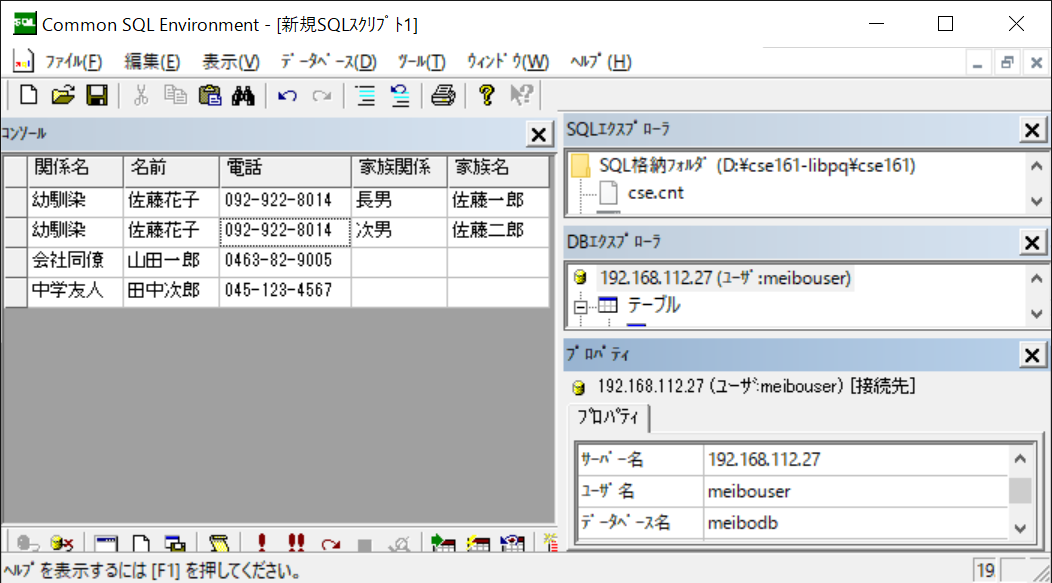Open the ファイル(F) menu

click(x=73, y=62)
